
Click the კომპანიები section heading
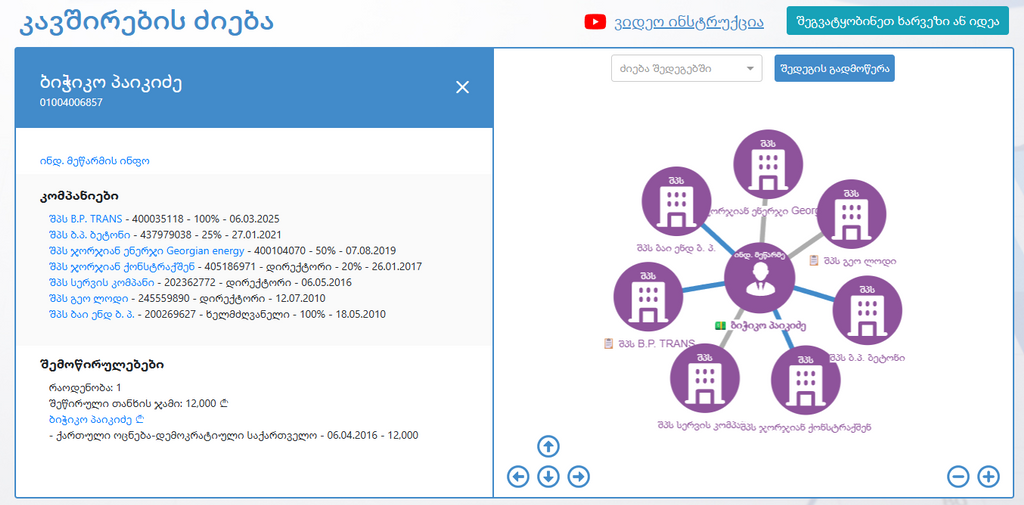tap(78, 195)
